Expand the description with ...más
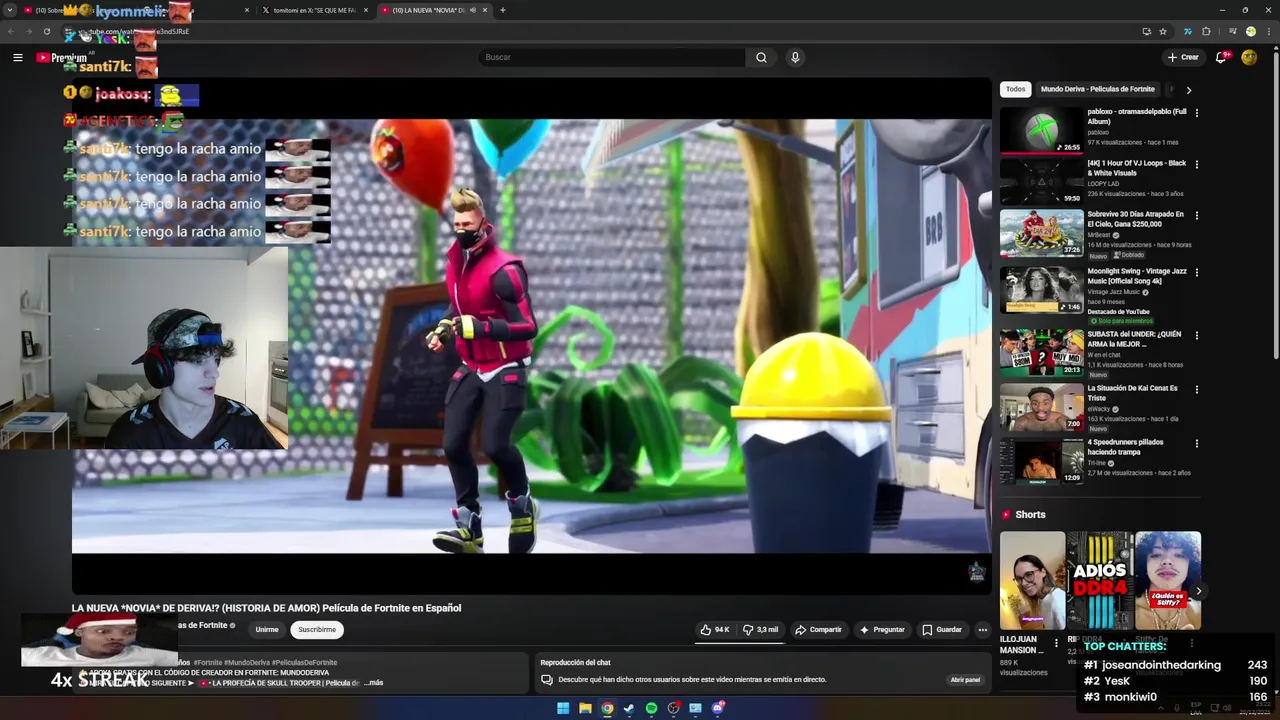This screenshot has width=1280, height=720. [x=374, y=683]
